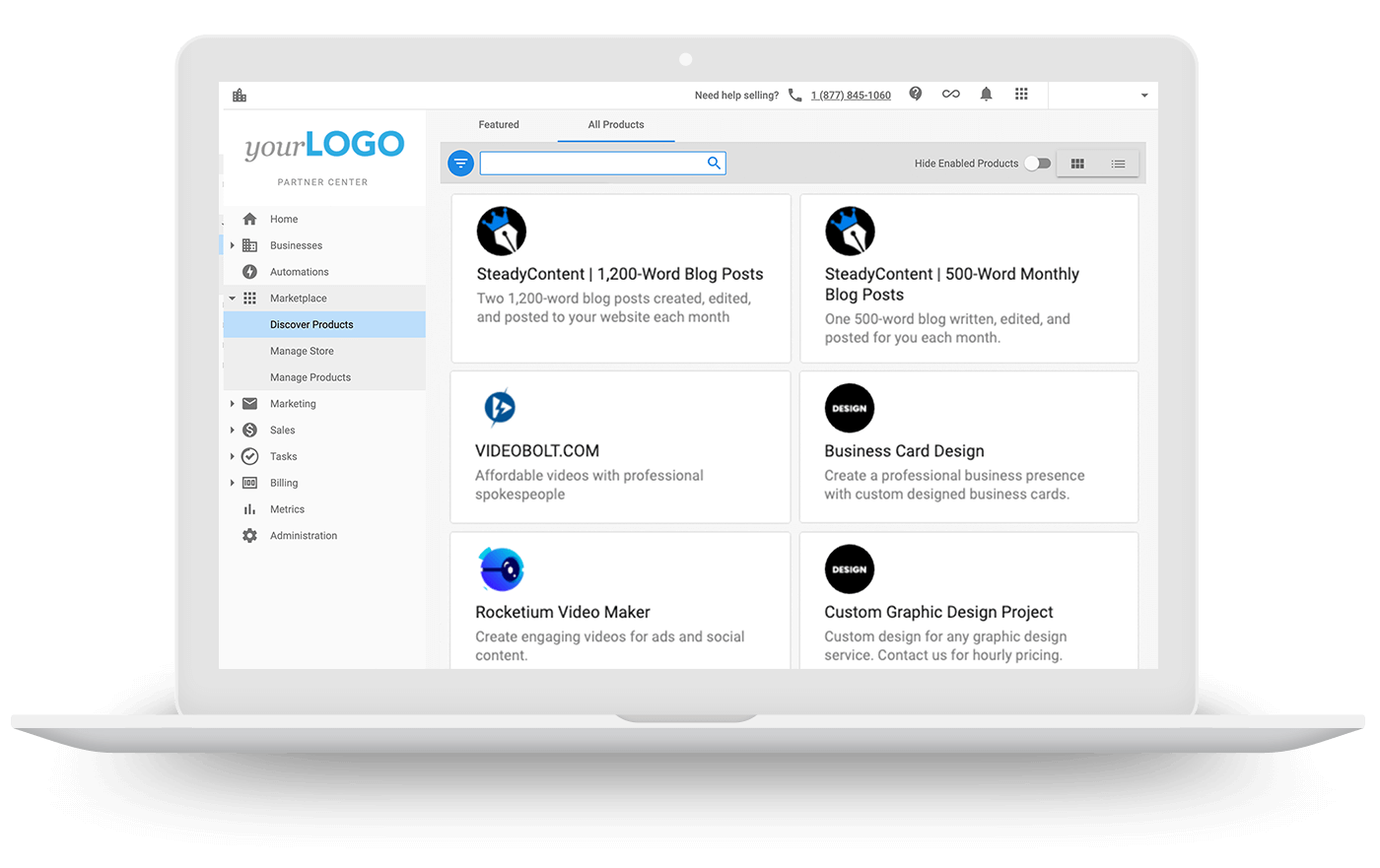The height and width of the screenshot is (868, 1380).
Task: Expand the Marketing menu arrow
Action: click(233, 404)
